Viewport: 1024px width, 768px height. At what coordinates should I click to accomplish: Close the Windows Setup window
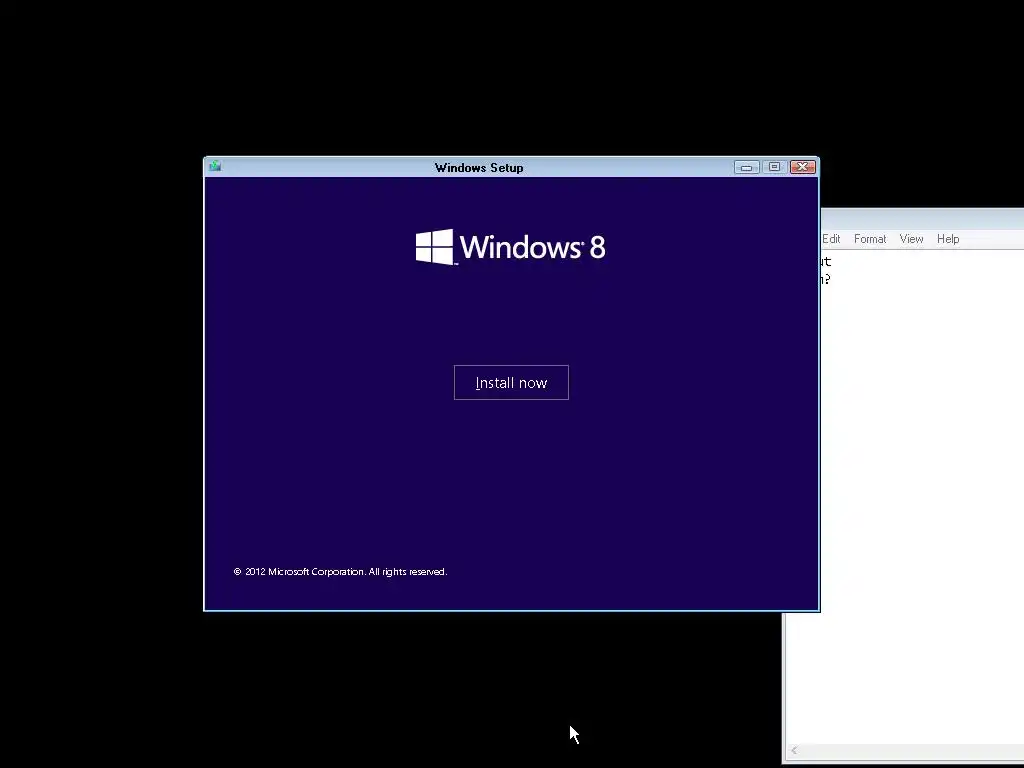(803, 167)
